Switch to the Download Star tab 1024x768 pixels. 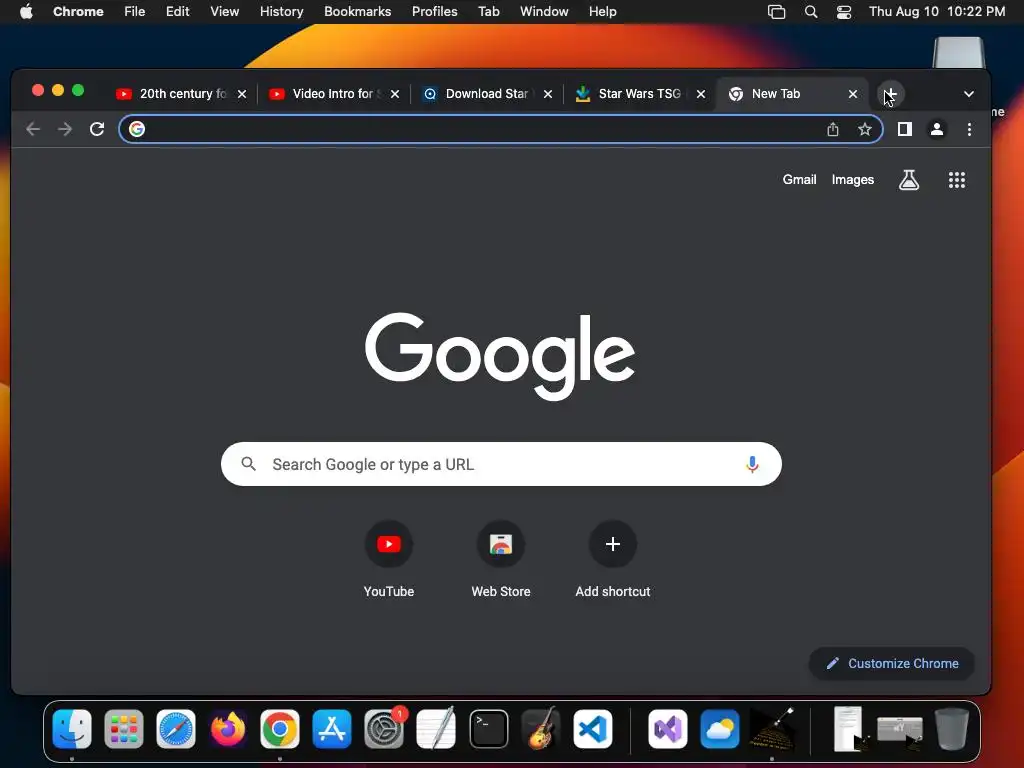pos(478,94)
